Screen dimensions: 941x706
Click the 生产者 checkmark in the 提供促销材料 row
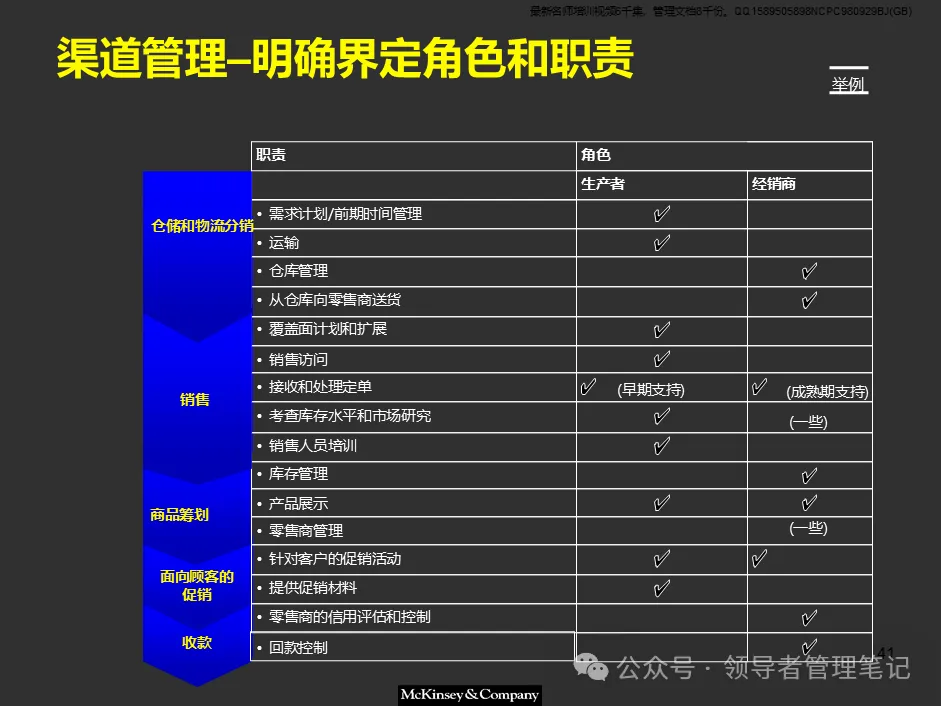(661, 588)
